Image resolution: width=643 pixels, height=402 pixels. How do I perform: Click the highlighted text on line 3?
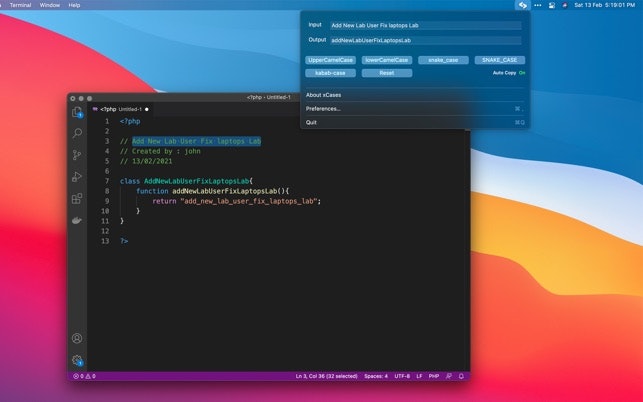pyautogui.click(x=196, y=141)
